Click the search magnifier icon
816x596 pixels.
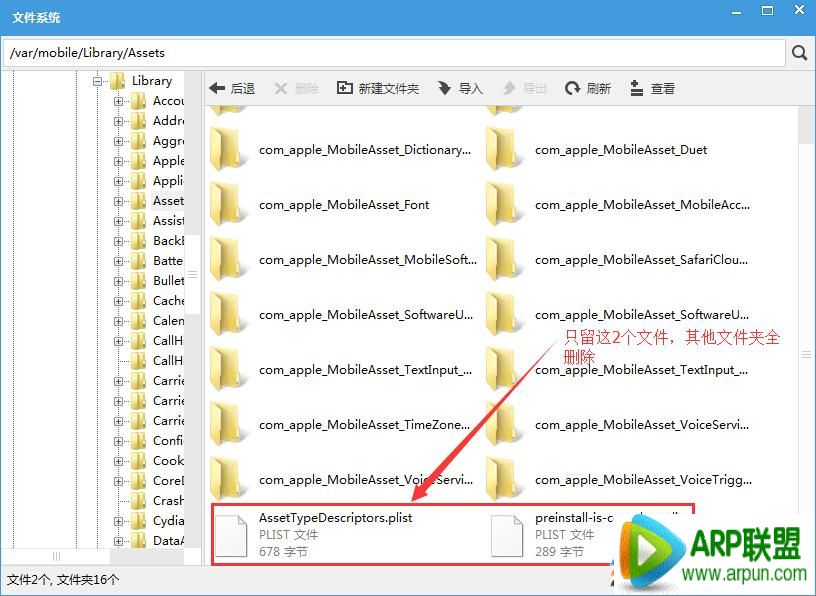pyautogui.click(x=799, y=53)
